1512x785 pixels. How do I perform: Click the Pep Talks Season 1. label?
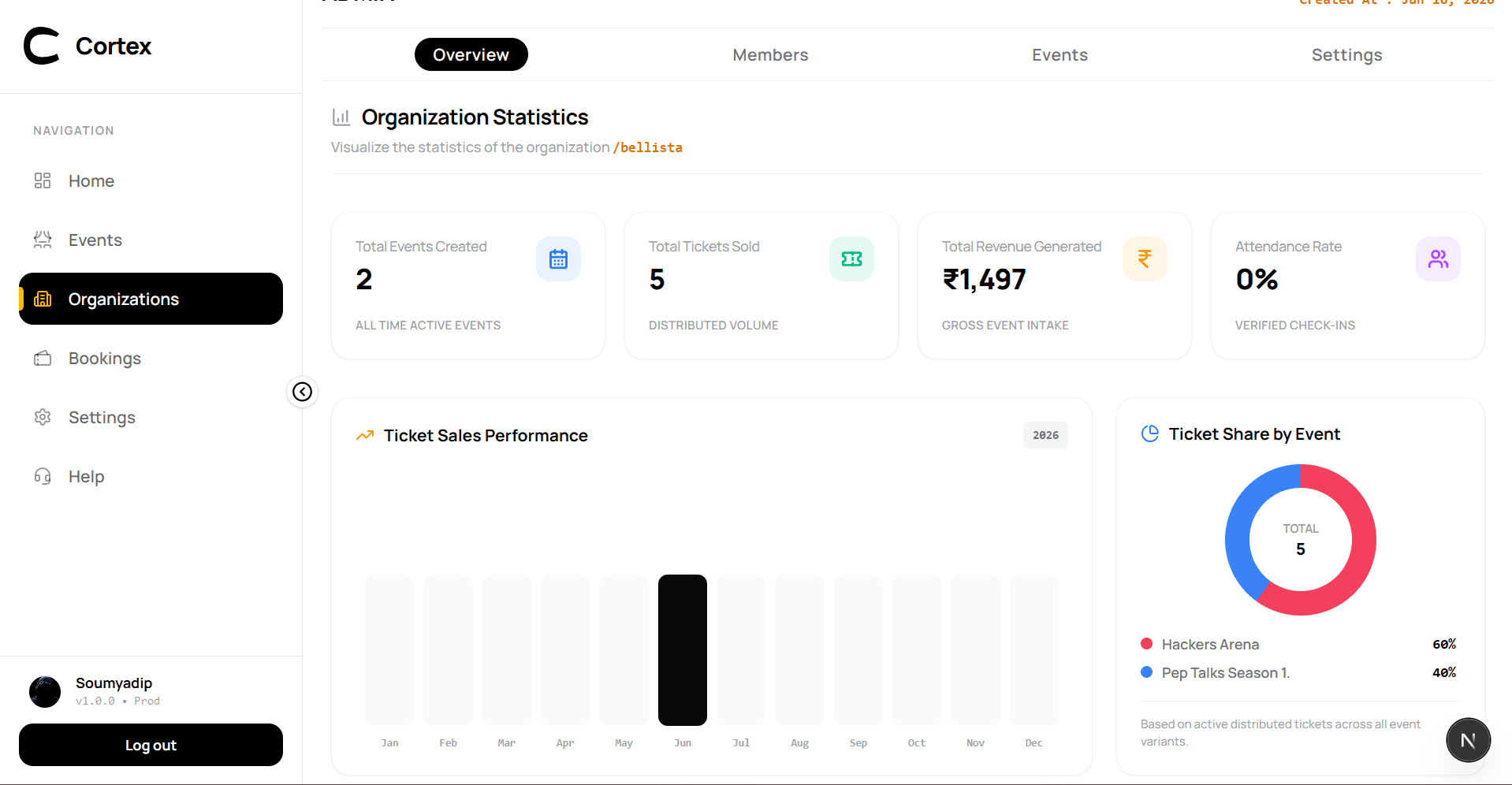(x=1226, y=672)
